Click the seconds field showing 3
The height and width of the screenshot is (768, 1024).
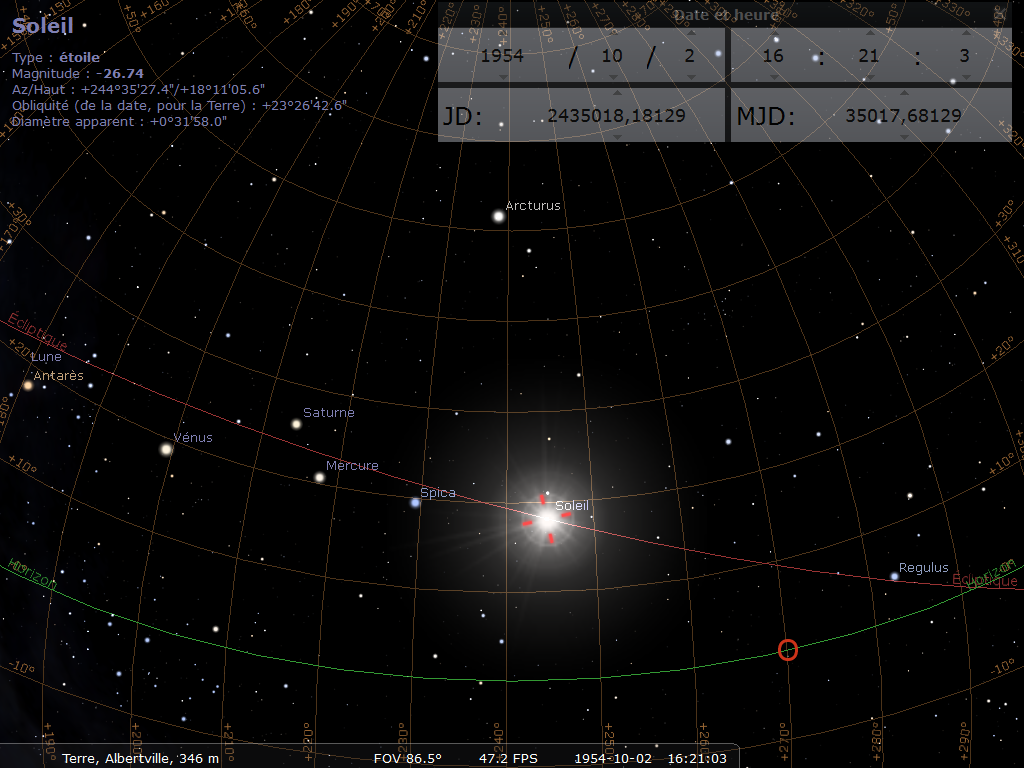963,56
